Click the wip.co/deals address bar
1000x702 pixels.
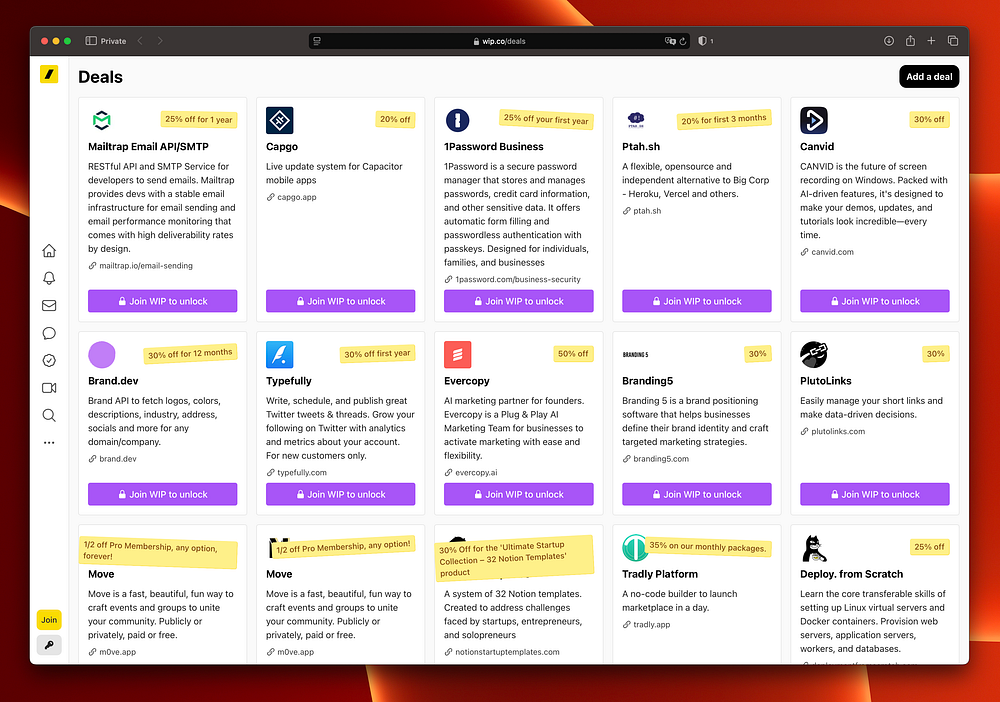tap(499, 41)
